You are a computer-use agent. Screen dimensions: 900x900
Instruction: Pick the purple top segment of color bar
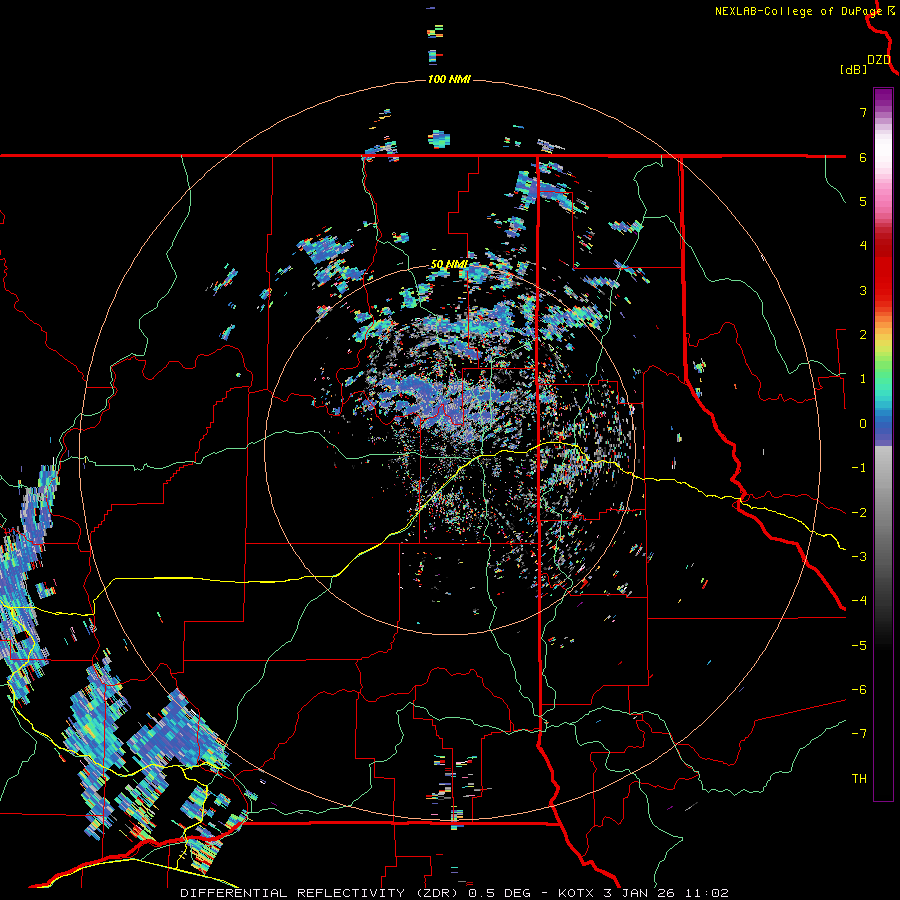(x=883, y=98)
